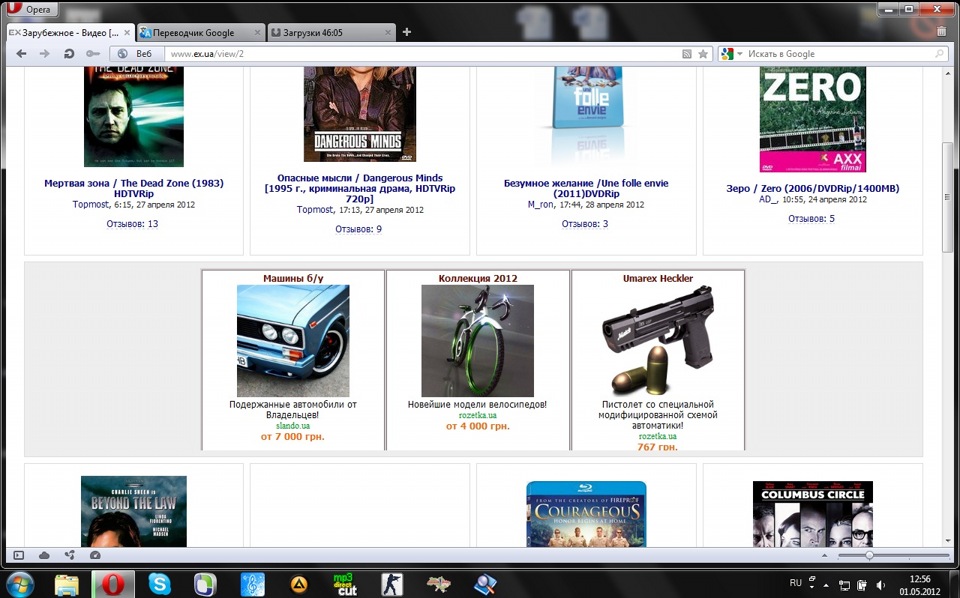Open Опасные мысли / Dangerous Minds link
The width and height of the screenshot is (960, 598).
tap(359, 188)
